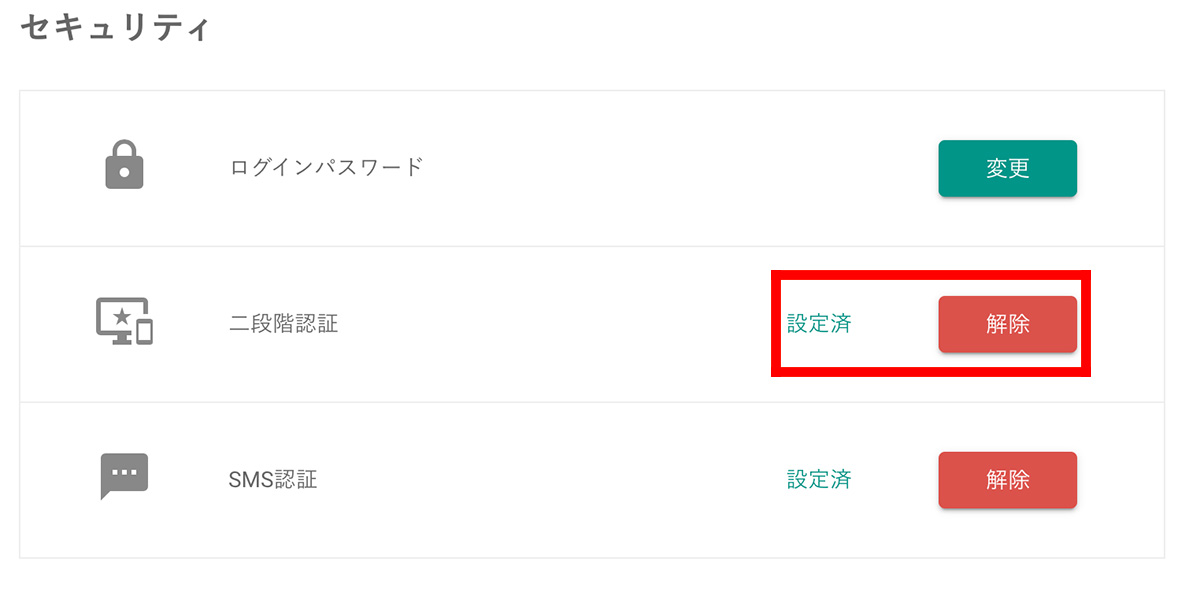Click the star inside the monitor icon
Viewport: 1200px width, 595px height.
coord(121,316)
